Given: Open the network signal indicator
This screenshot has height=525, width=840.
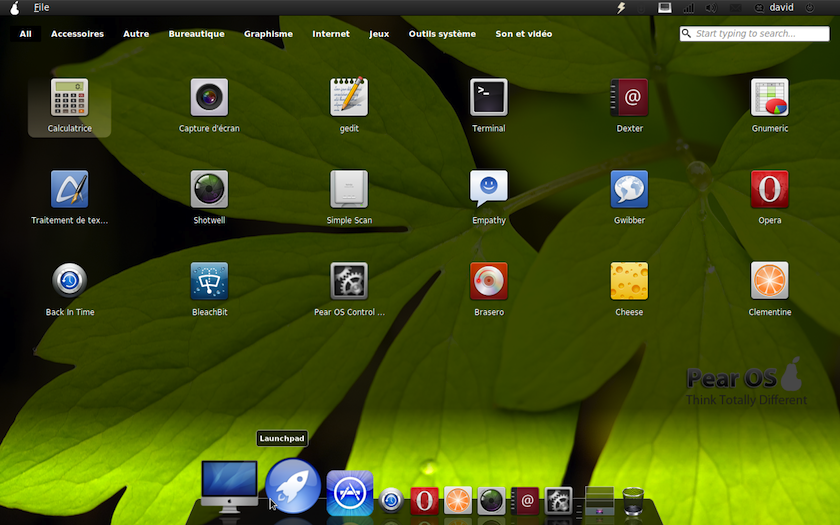Looking at the screenshot, I should coord(688,8).
